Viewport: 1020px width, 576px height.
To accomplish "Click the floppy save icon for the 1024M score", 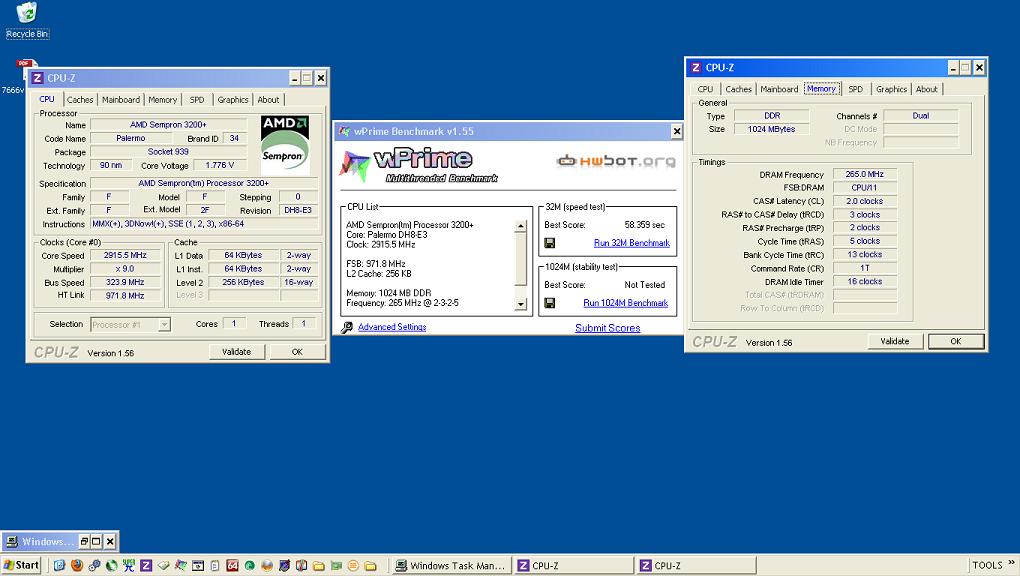I will [x=550, y=303].
